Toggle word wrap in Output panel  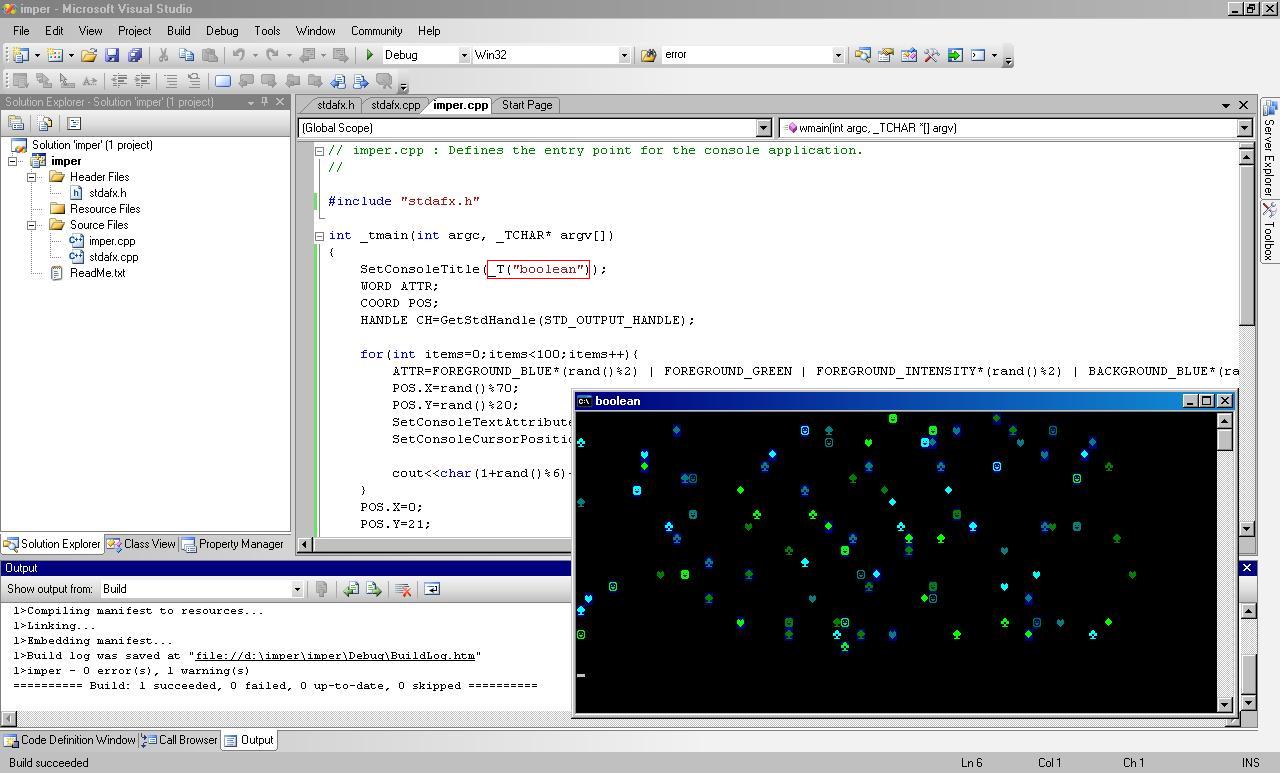tap(432, 589)
